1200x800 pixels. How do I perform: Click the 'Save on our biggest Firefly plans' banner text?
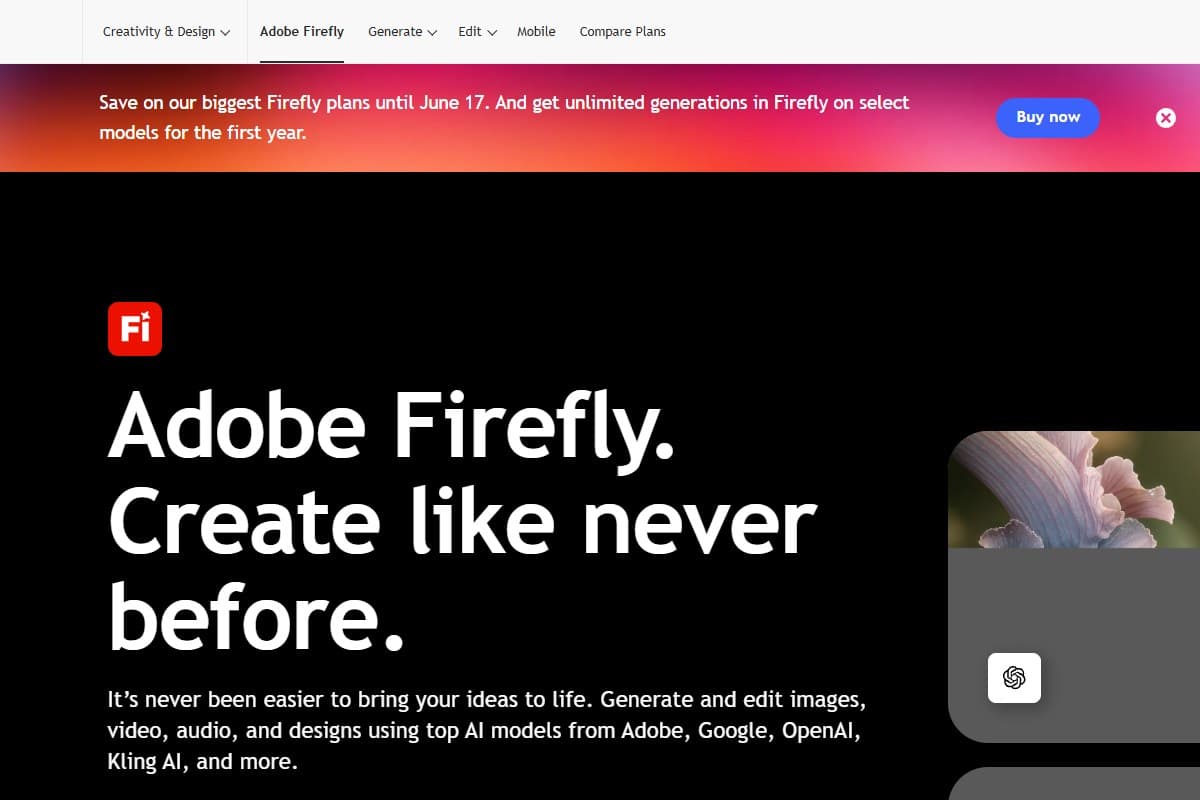click(x=504, y=117)
